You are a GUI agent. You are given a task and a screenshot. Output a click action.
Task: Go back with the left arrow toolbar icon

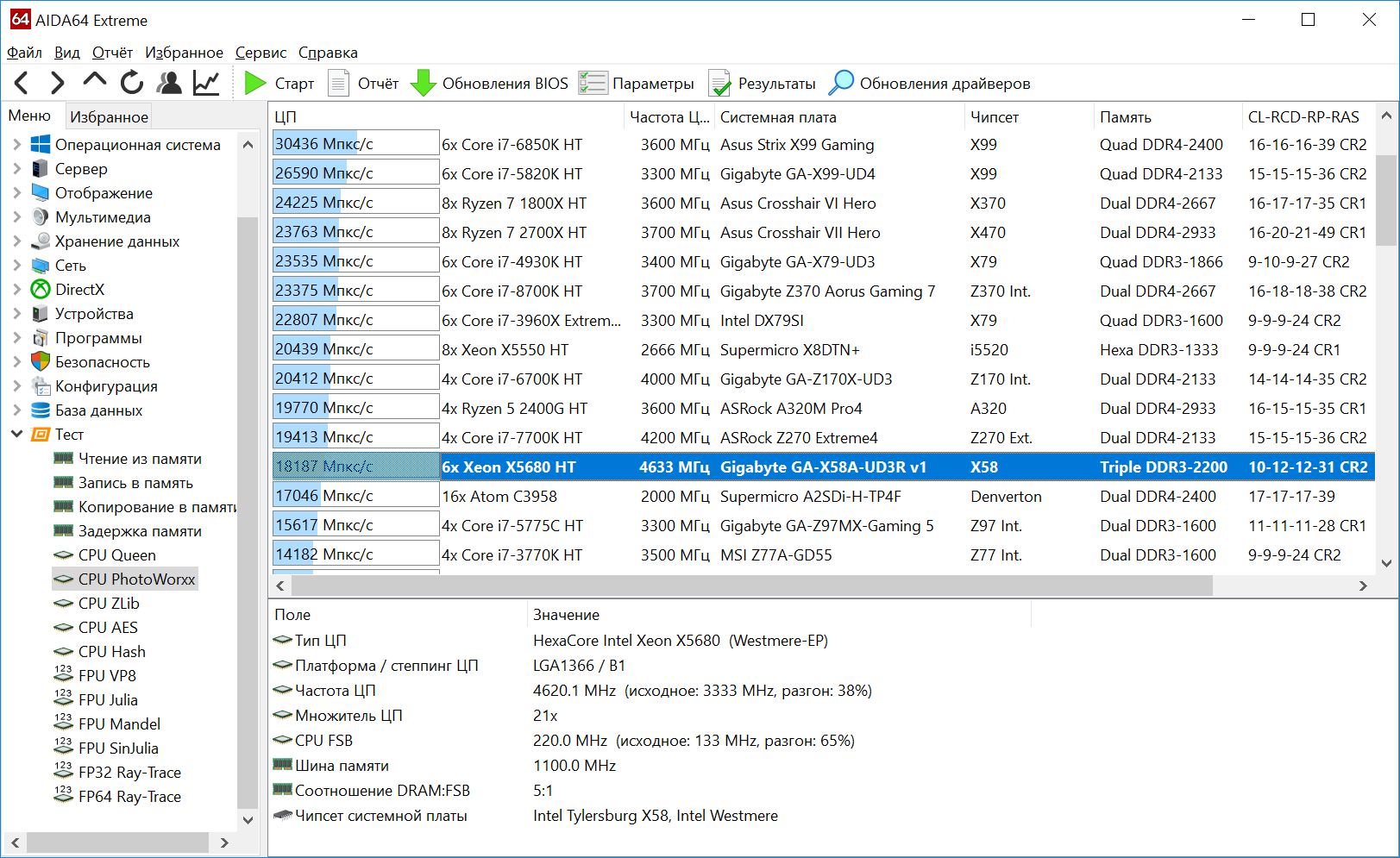click(22, 83)
